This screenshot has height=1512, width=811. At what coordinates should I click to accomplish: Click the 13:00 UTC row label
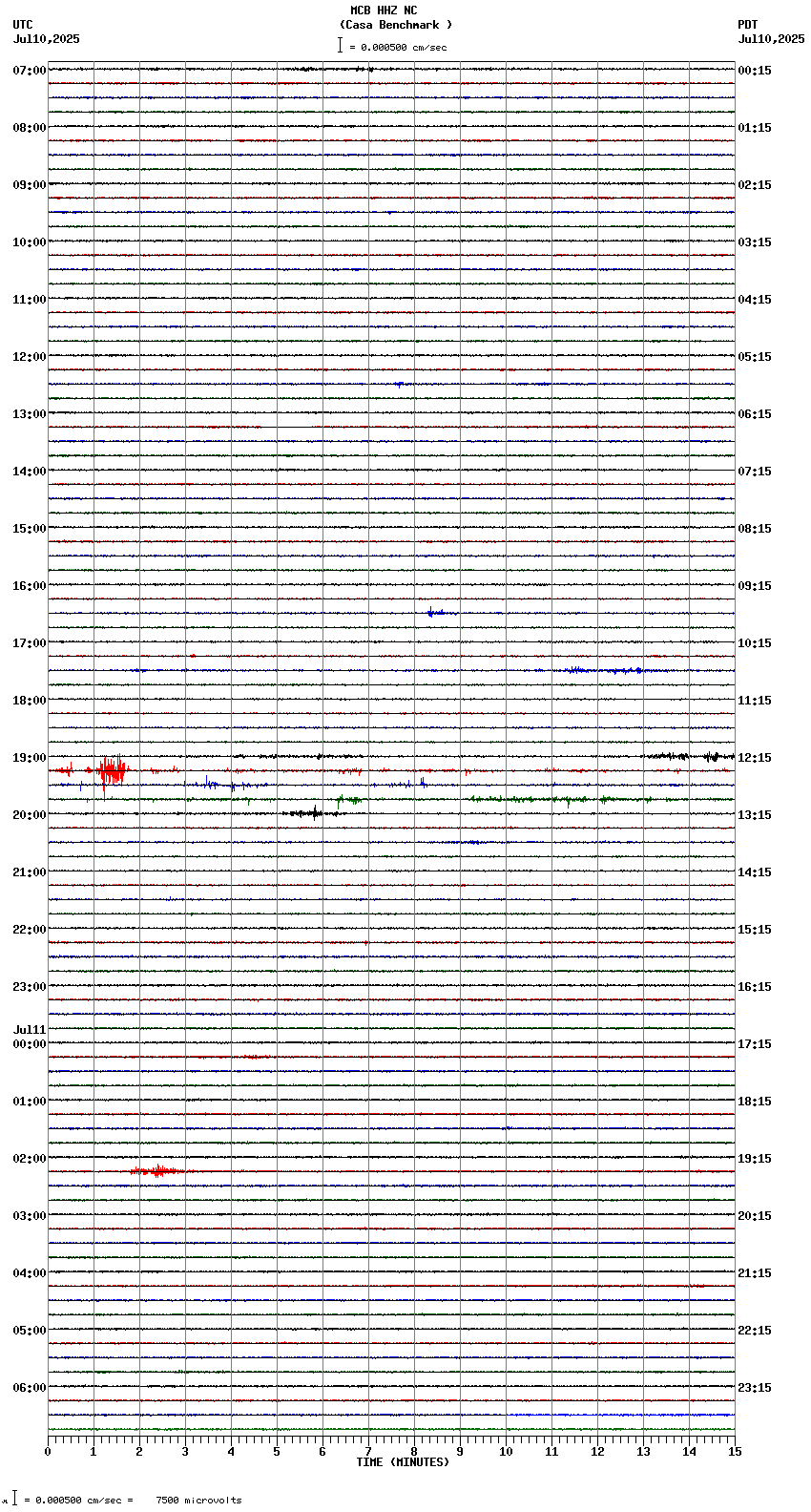(x=30, y=414)
